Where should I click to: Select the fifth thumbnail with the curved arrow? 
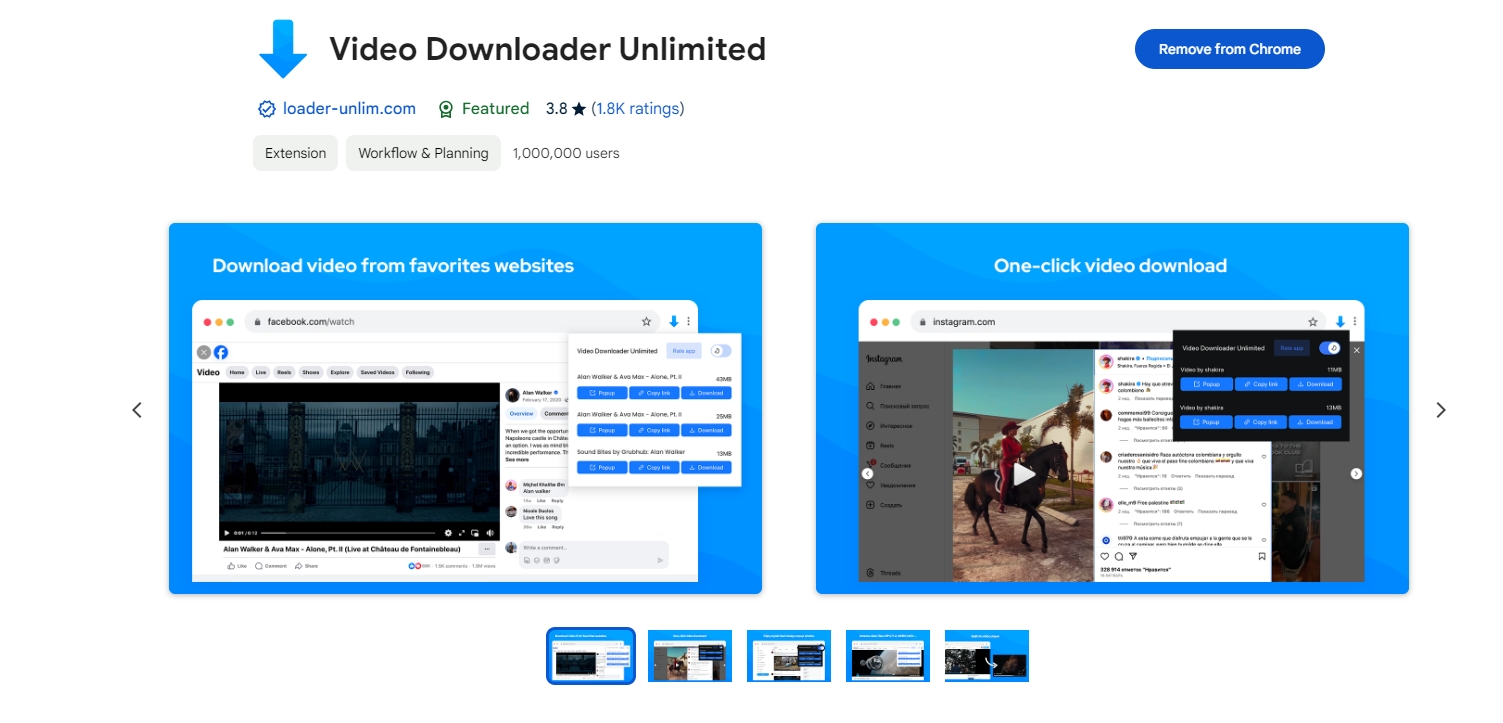(x=987, y=656)
